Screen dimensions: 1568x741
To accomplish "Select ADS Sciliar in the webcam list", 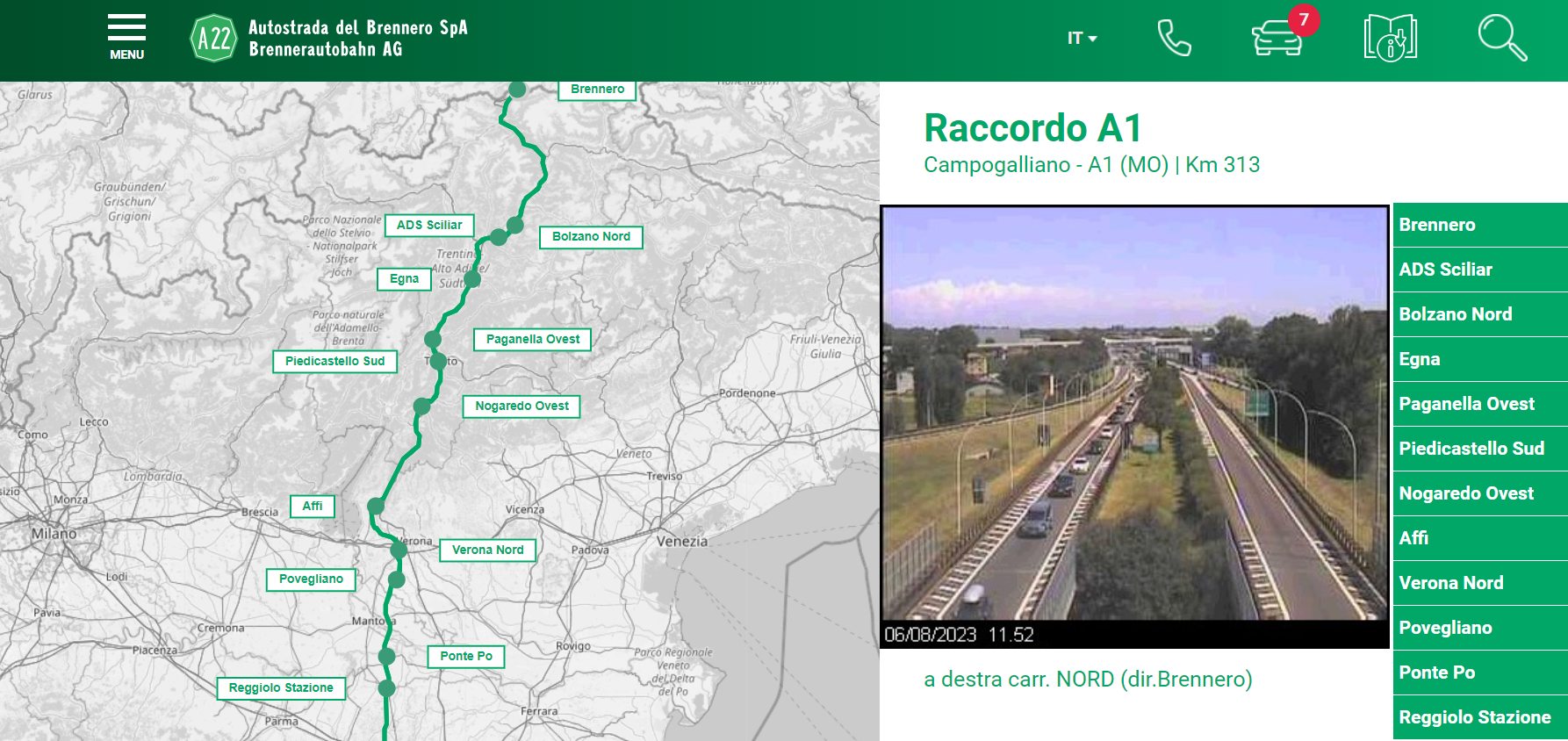I will (1480, 270).
